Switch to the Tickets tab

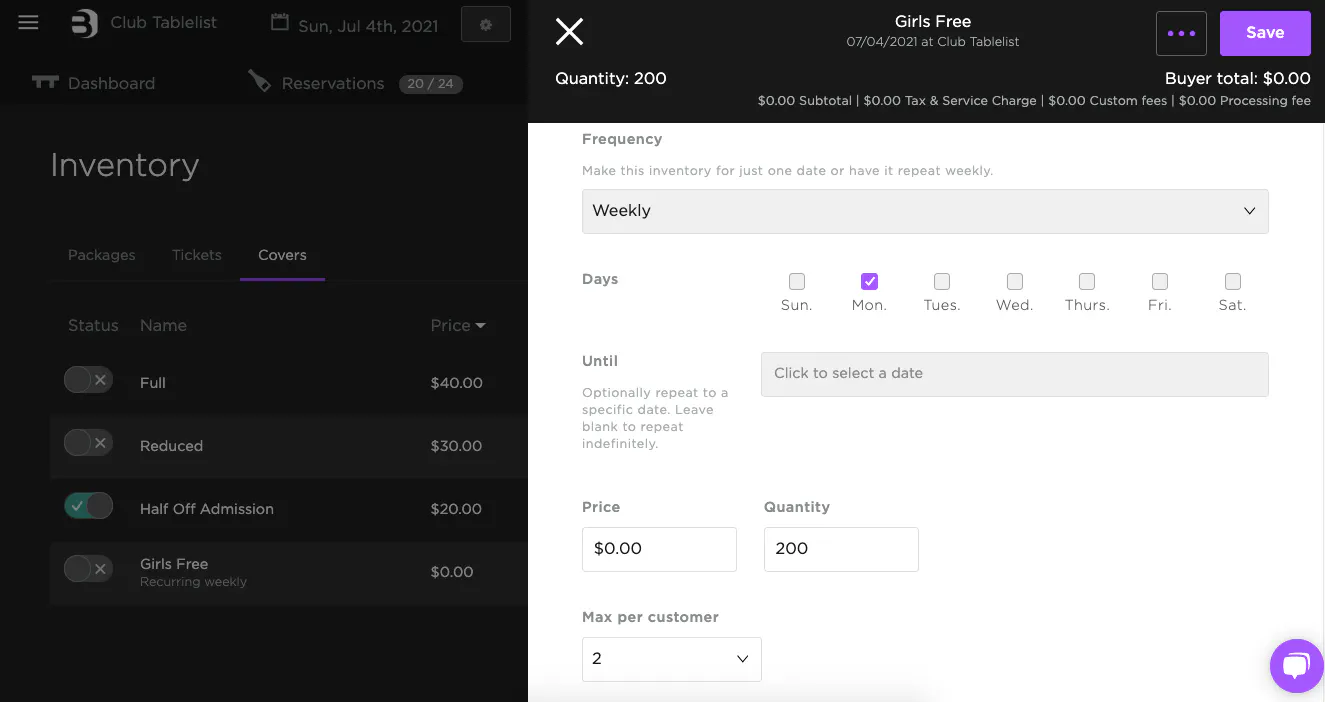click(197, 255)
